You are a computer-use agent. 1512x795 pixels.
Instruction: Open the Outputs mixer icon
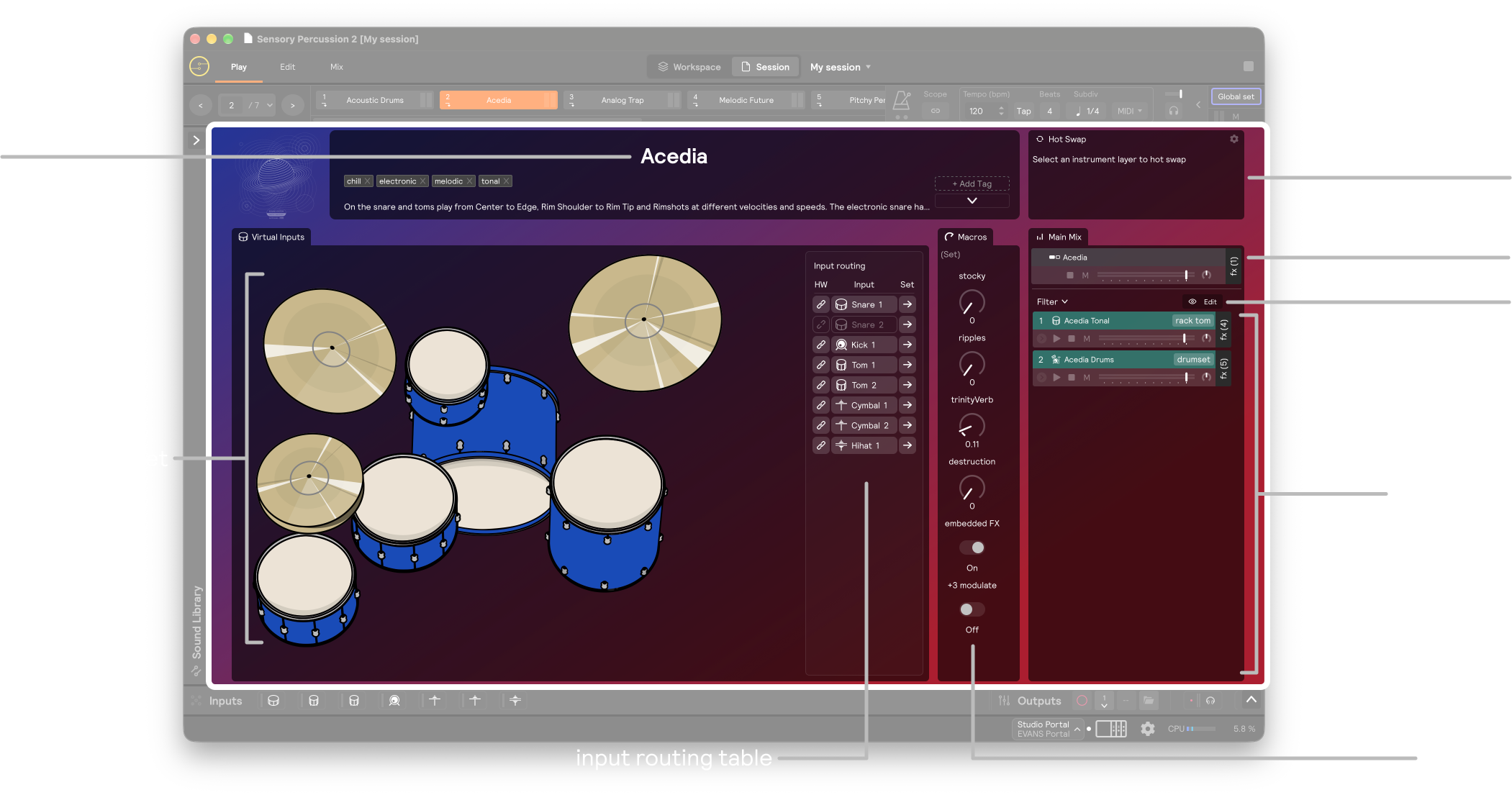click(1004, 701)
